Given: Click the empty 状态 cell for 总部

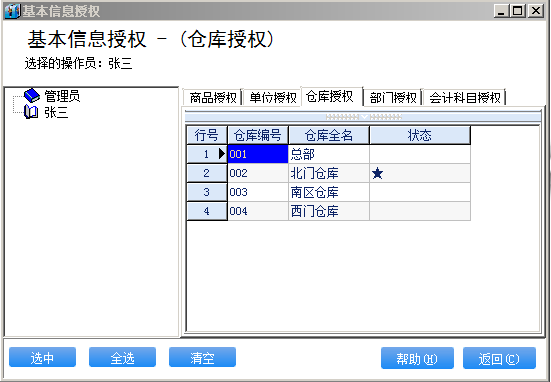Looking at the screenshot, I should click(x=420, y=154).
